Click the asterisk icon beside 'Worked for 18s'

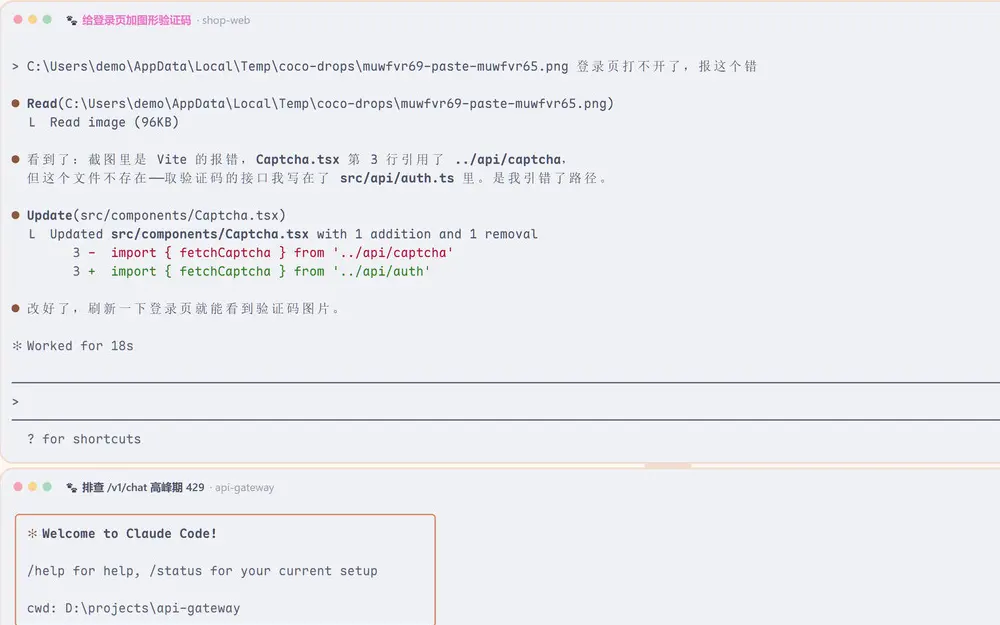tap(17, 346)
